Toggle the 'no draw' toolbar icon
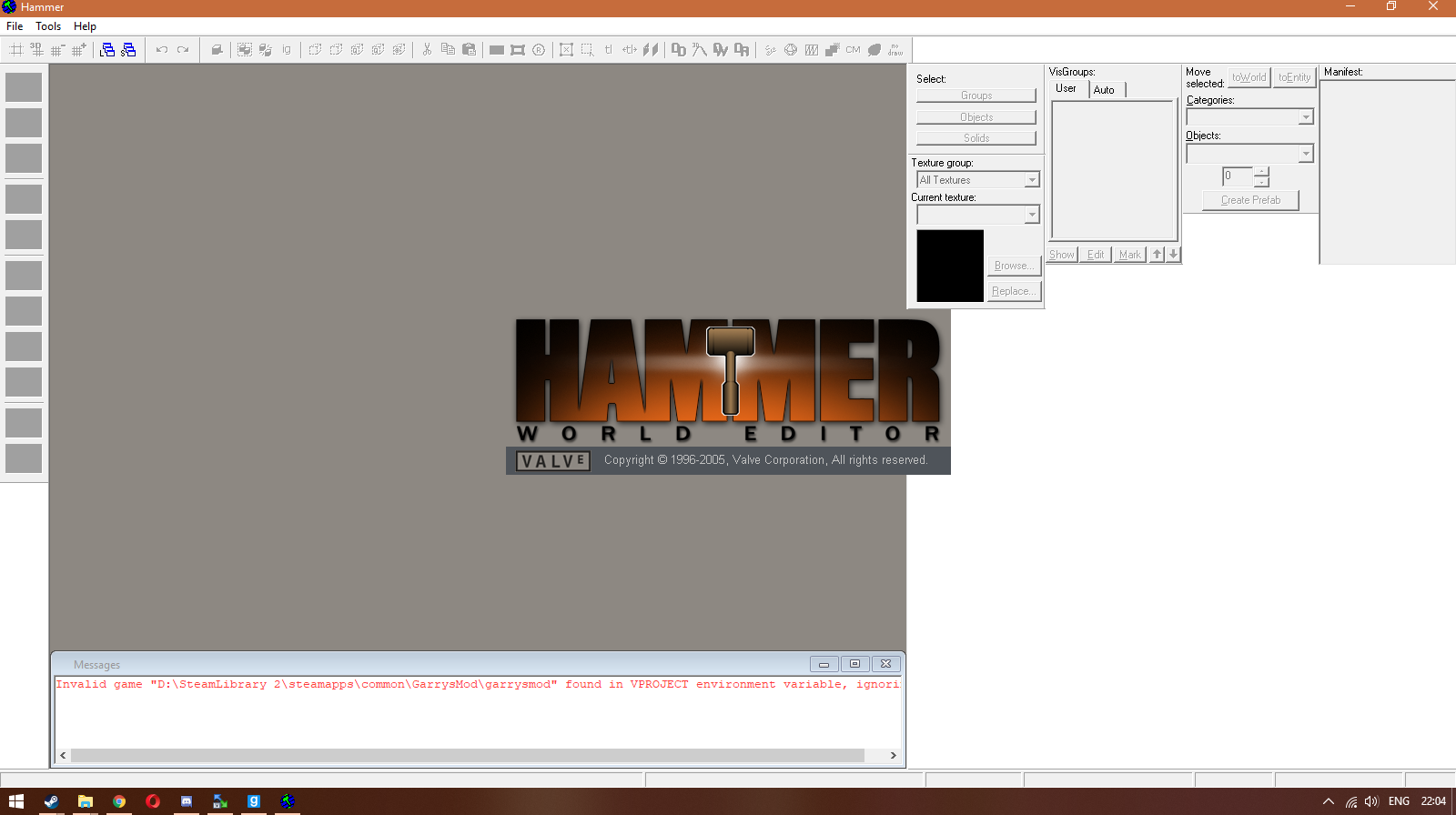Viewport: 1456px width, 815px height. 895,50
